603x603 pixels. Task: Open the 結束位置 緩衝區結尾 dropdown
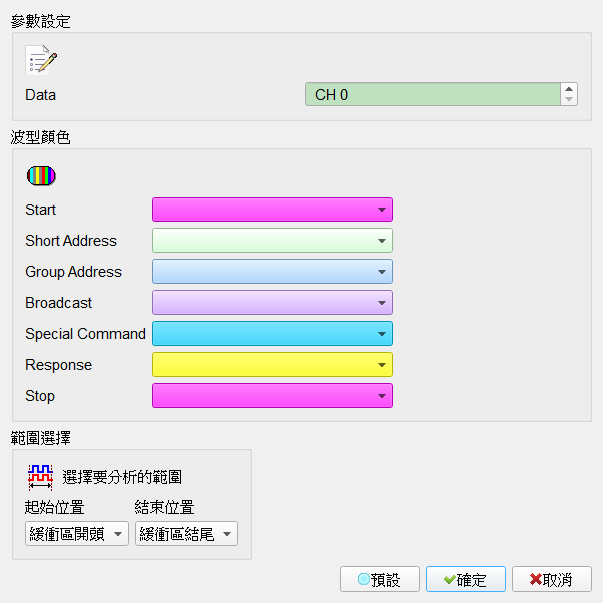point(187,534)
